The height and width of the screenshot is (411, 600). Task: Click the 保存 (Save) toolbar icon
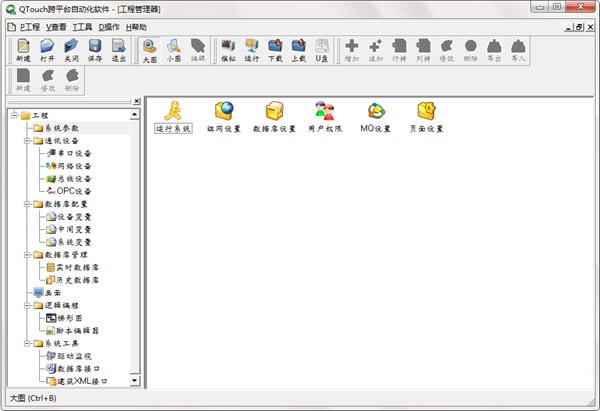(x=95, y=50)
